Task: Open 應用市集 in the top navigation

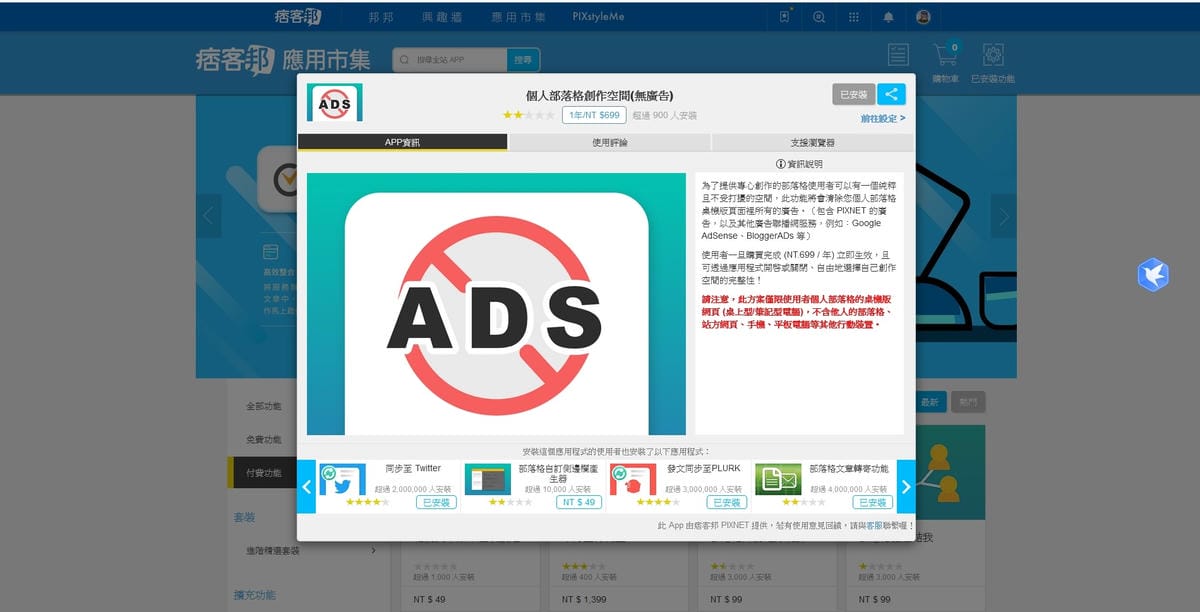Action: click(x=518, y=17)
